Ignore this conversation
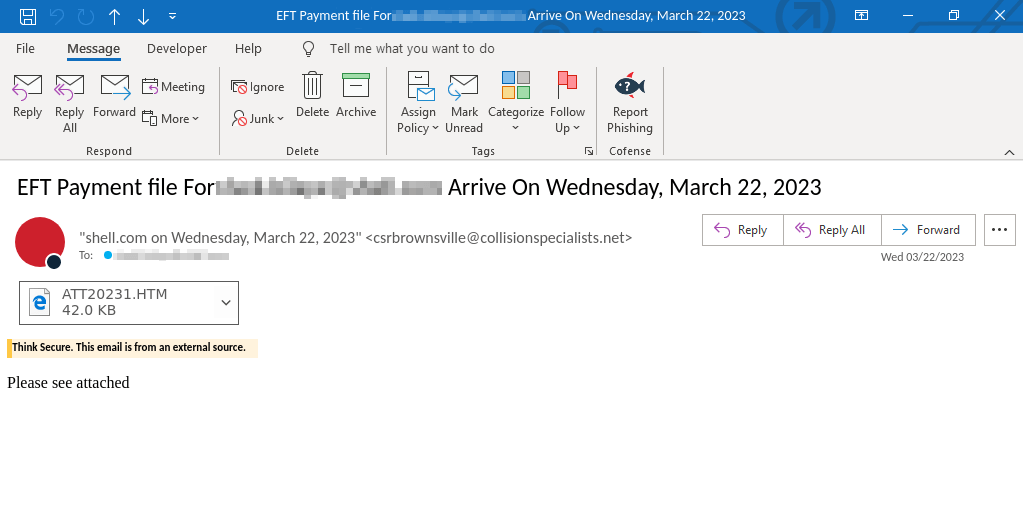This screenshot has height=531, width=1023. pyautogui.click(x=258, y=87)
